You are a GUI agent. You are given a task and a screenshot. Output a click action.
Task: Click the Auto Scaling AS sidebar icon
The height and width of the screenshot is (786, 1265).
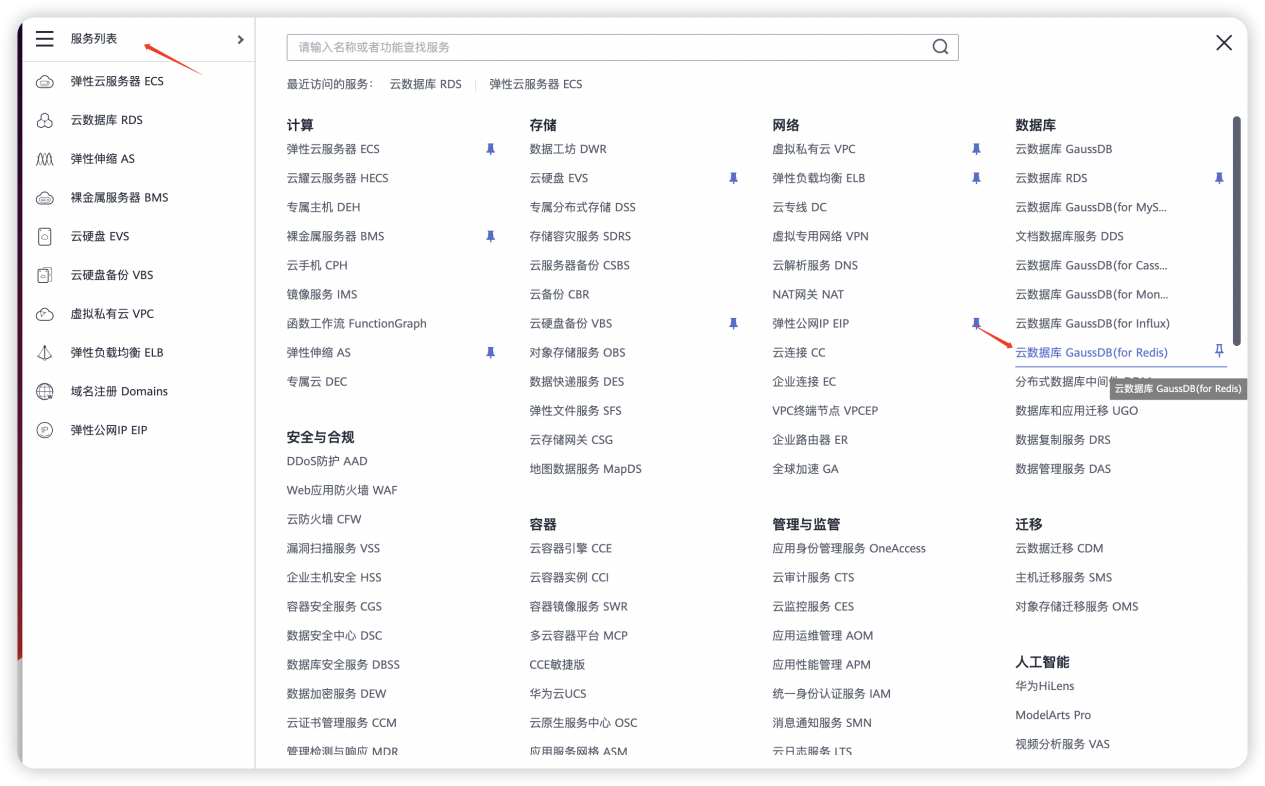click(x=44, y=159)
